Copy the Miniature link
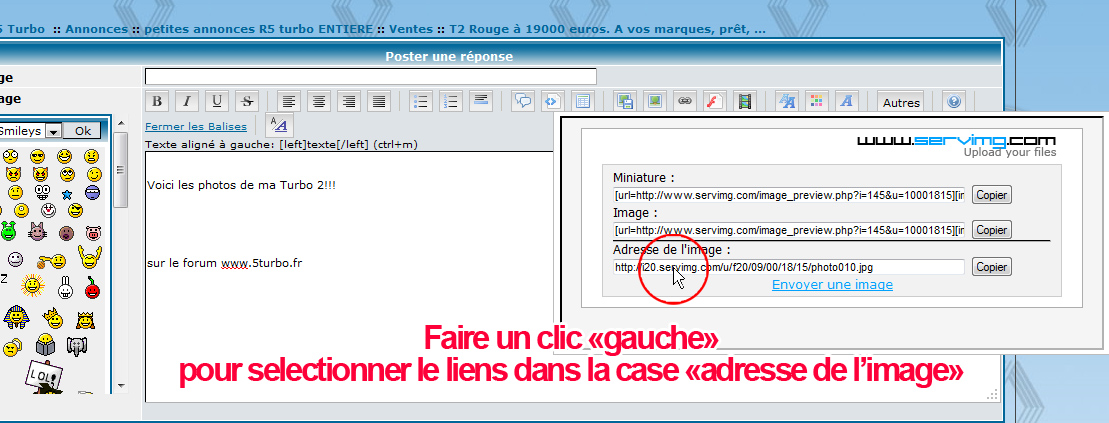The image size is (1109, 423). 991,195
